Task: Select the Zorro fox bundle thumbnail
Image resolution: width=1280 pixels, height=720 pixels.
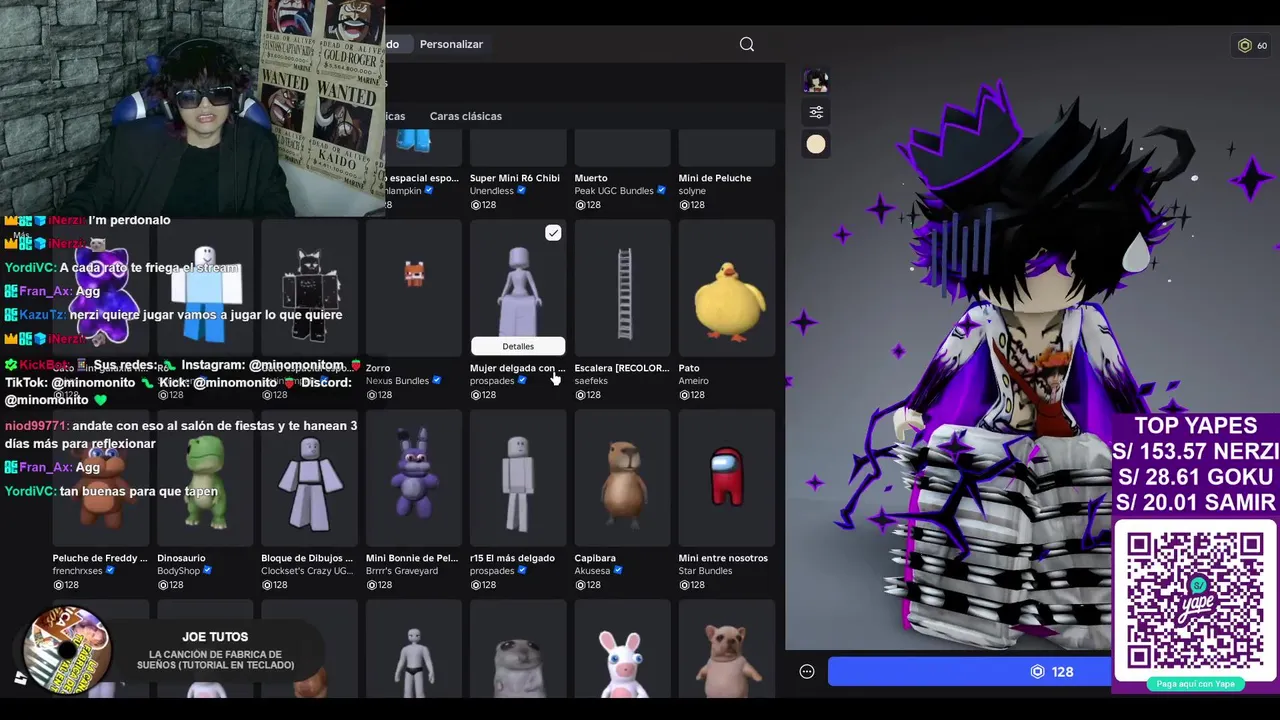Action: pyautogui.click(x=414, y=288)
